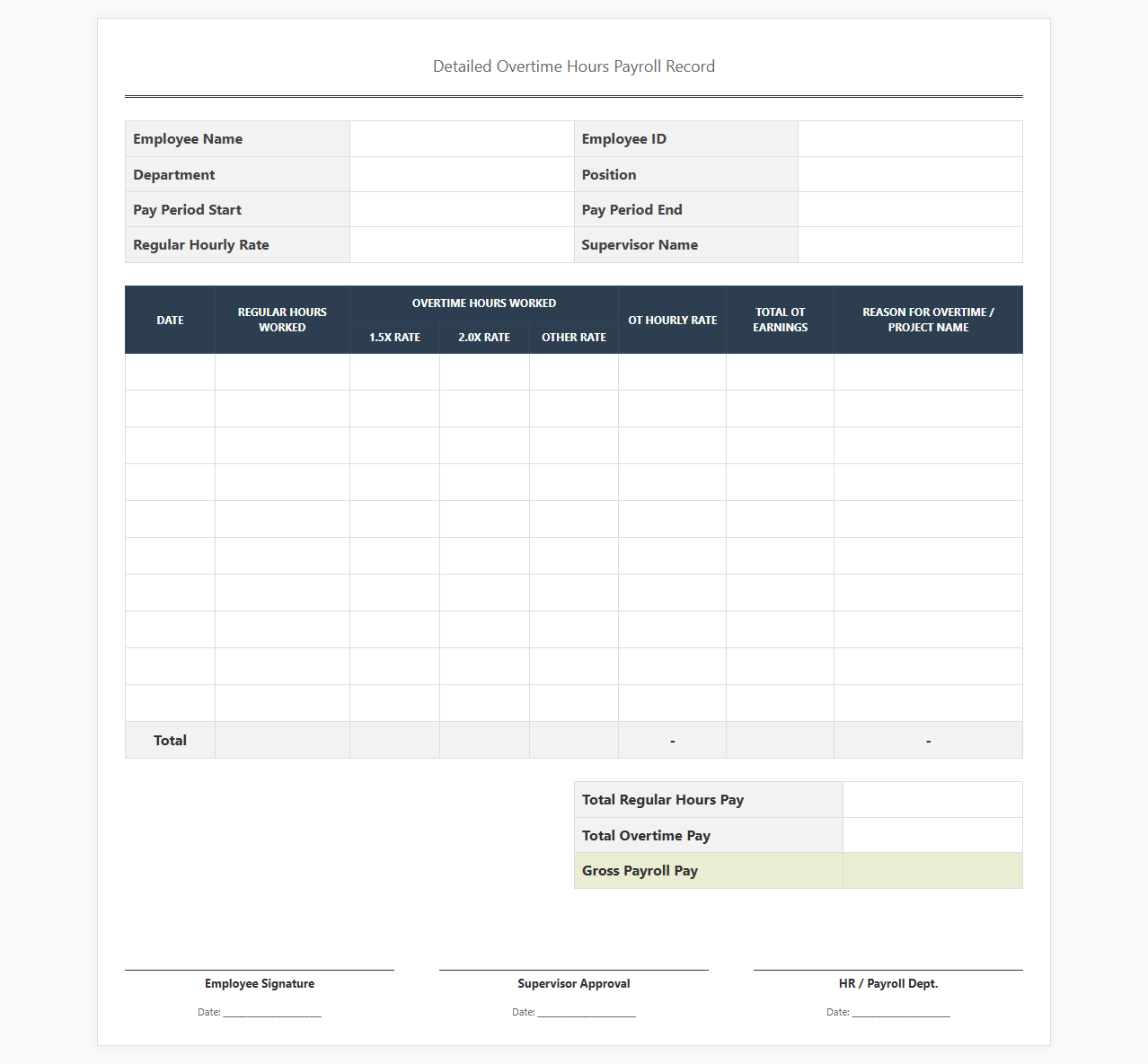Click the Employee Signature line
The width and height of the screenshot is (1148, 1064).
260,970
